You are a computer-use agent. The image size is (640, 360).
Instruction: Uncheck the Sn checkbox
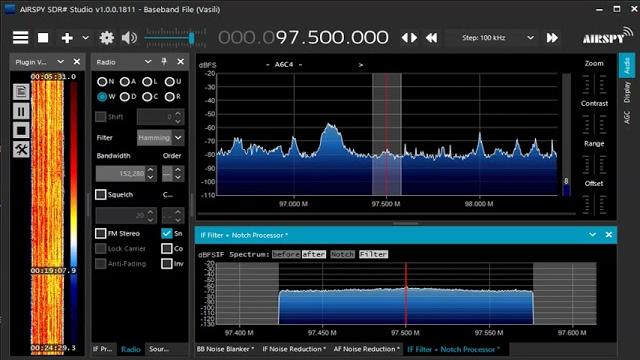pyautogui.click(x=167, y=233)
